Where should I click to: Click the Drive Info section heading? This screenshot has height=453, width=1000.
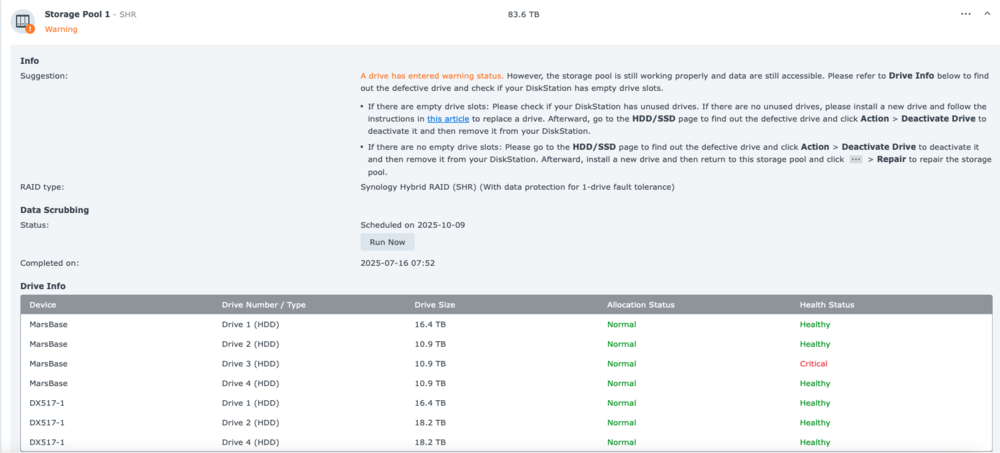pyautogui.click(x=43, y=286)
